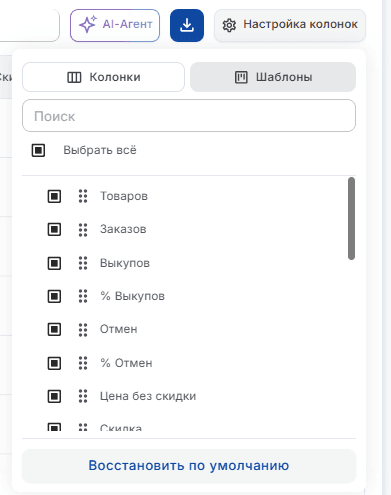Click the drag handle icon beside Товаров

click(83, 196)
